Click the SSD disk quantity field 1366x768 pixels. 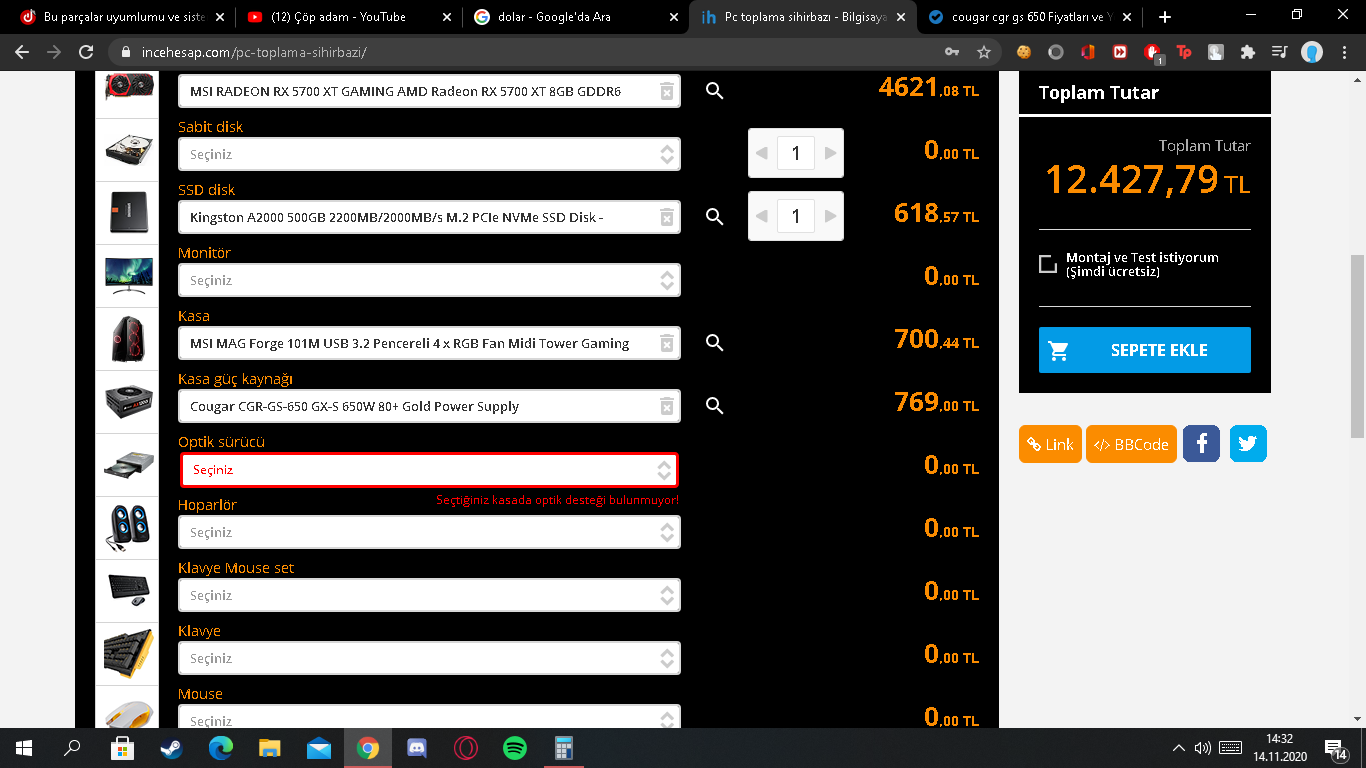[796, 216]
